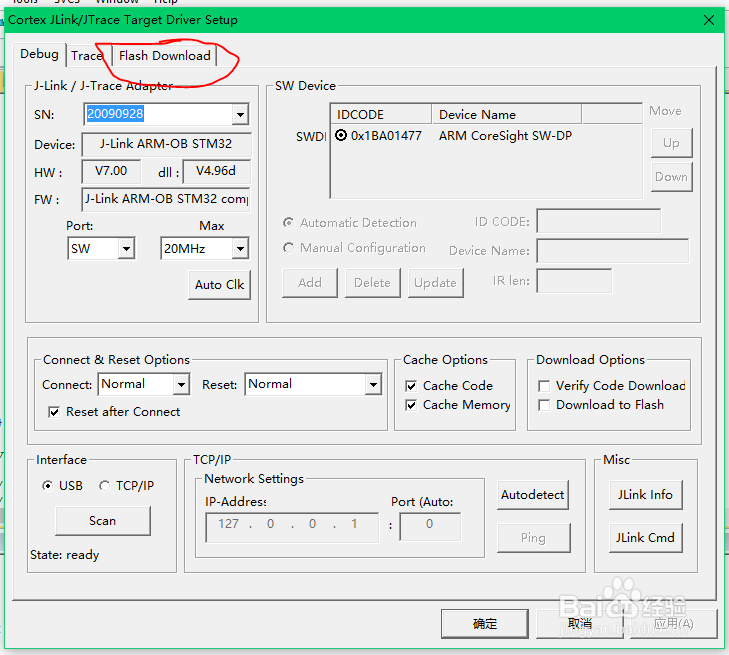Select the TCP/IP interface radio button
This screenshot has height=655, width=729.
[x=105, y=486]
